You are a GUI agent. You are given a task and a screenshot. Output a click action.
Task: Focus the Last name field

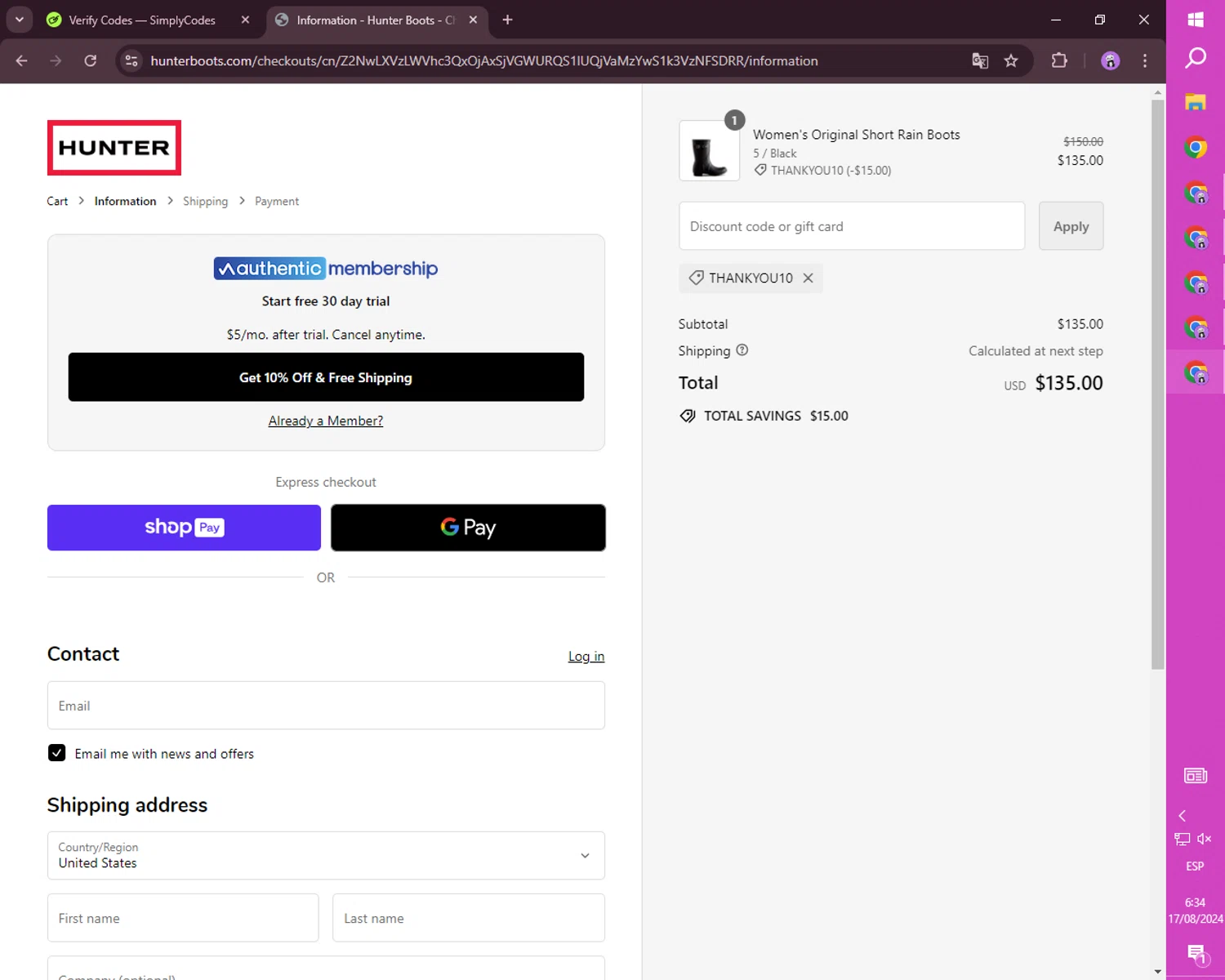click(469, 918)
